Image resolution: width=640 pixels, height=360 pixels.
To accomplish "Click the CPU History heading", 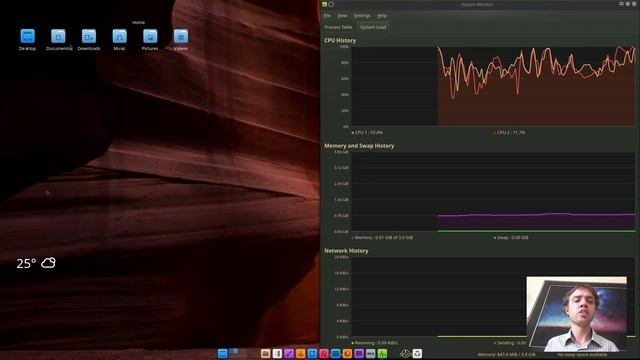I will point(340,40).
